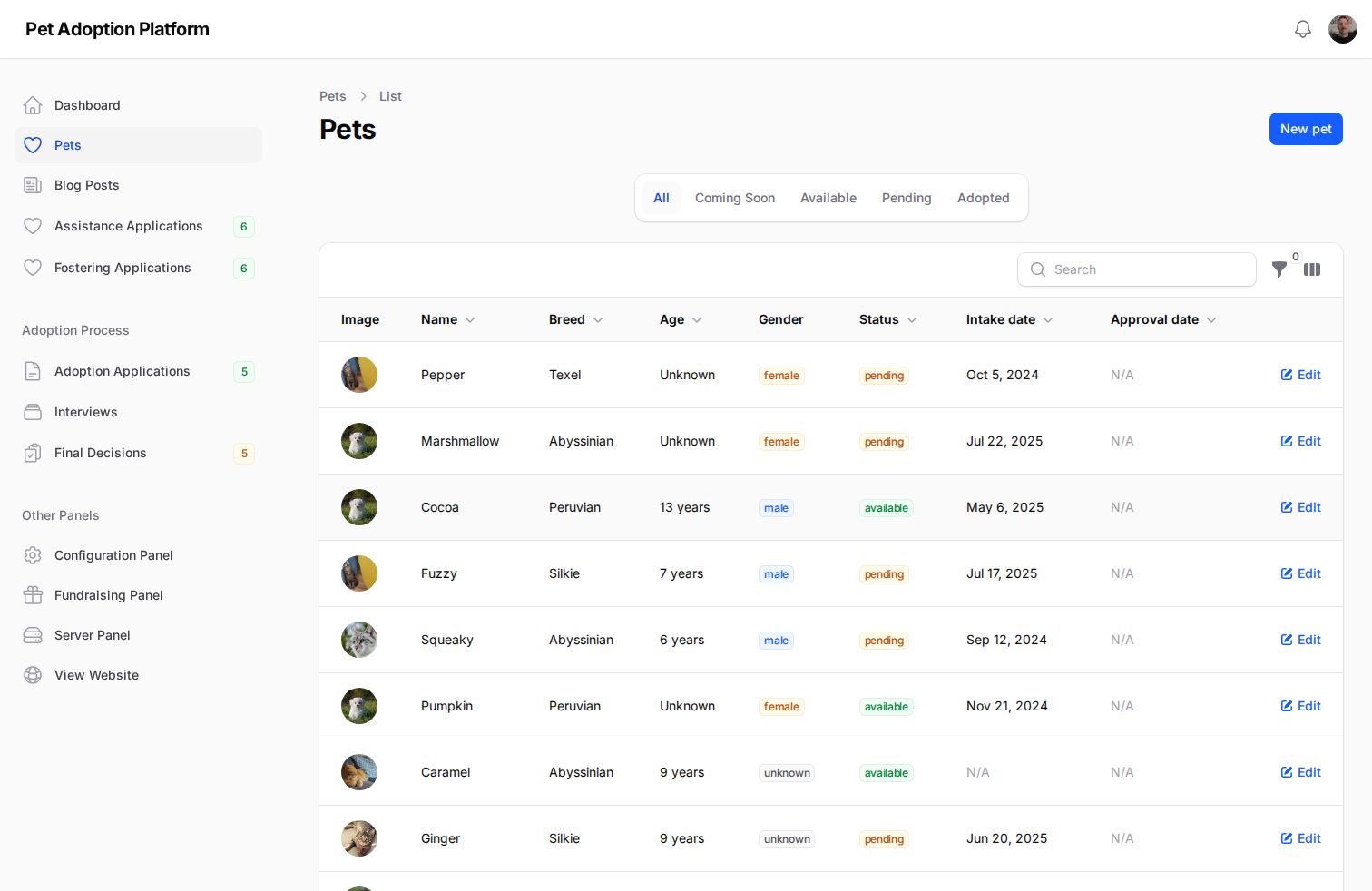Click the Fostering Applications heart icon
The height and width of the screenshot is (891, 1372).
[x=33, y=268]
